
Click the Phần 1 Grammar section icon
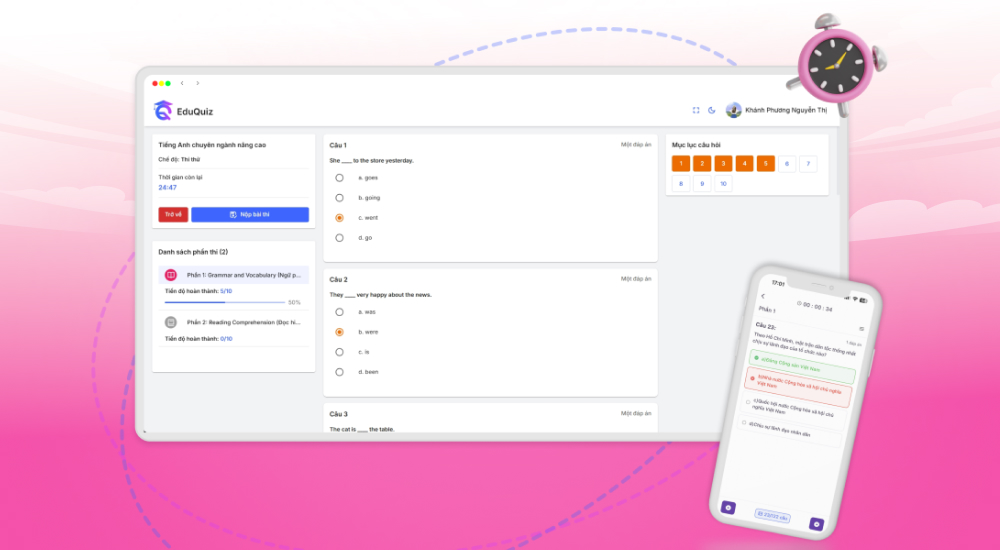click(171, 274)
